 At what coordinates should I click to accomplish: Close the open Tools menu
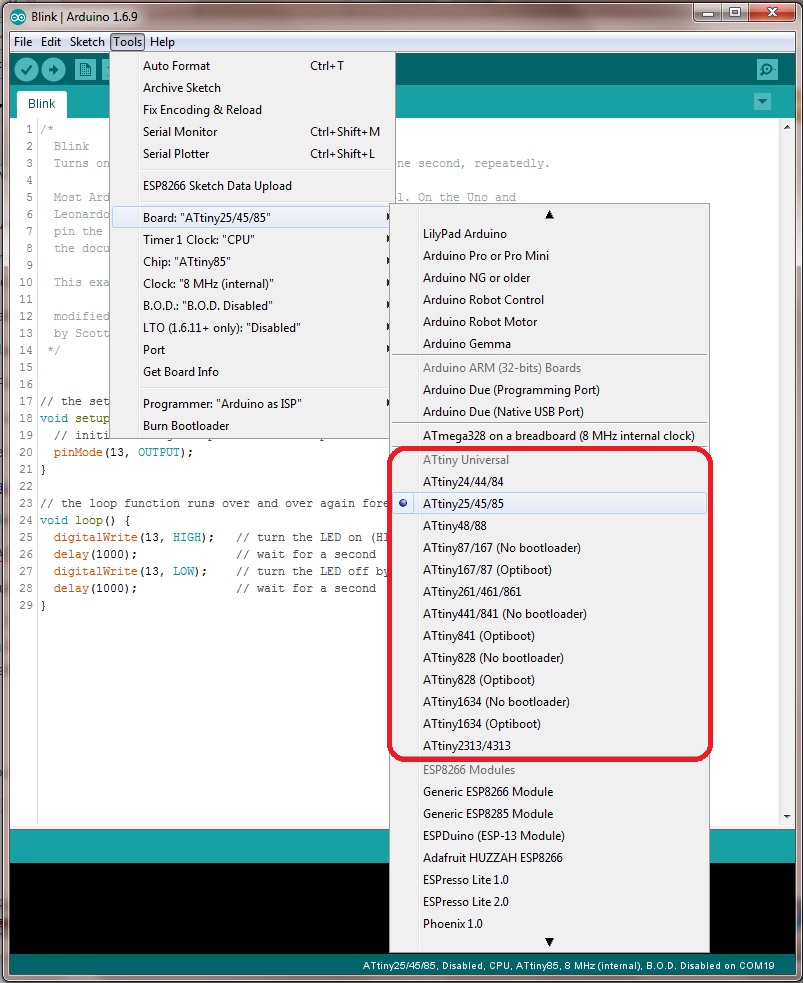point(128,42)
